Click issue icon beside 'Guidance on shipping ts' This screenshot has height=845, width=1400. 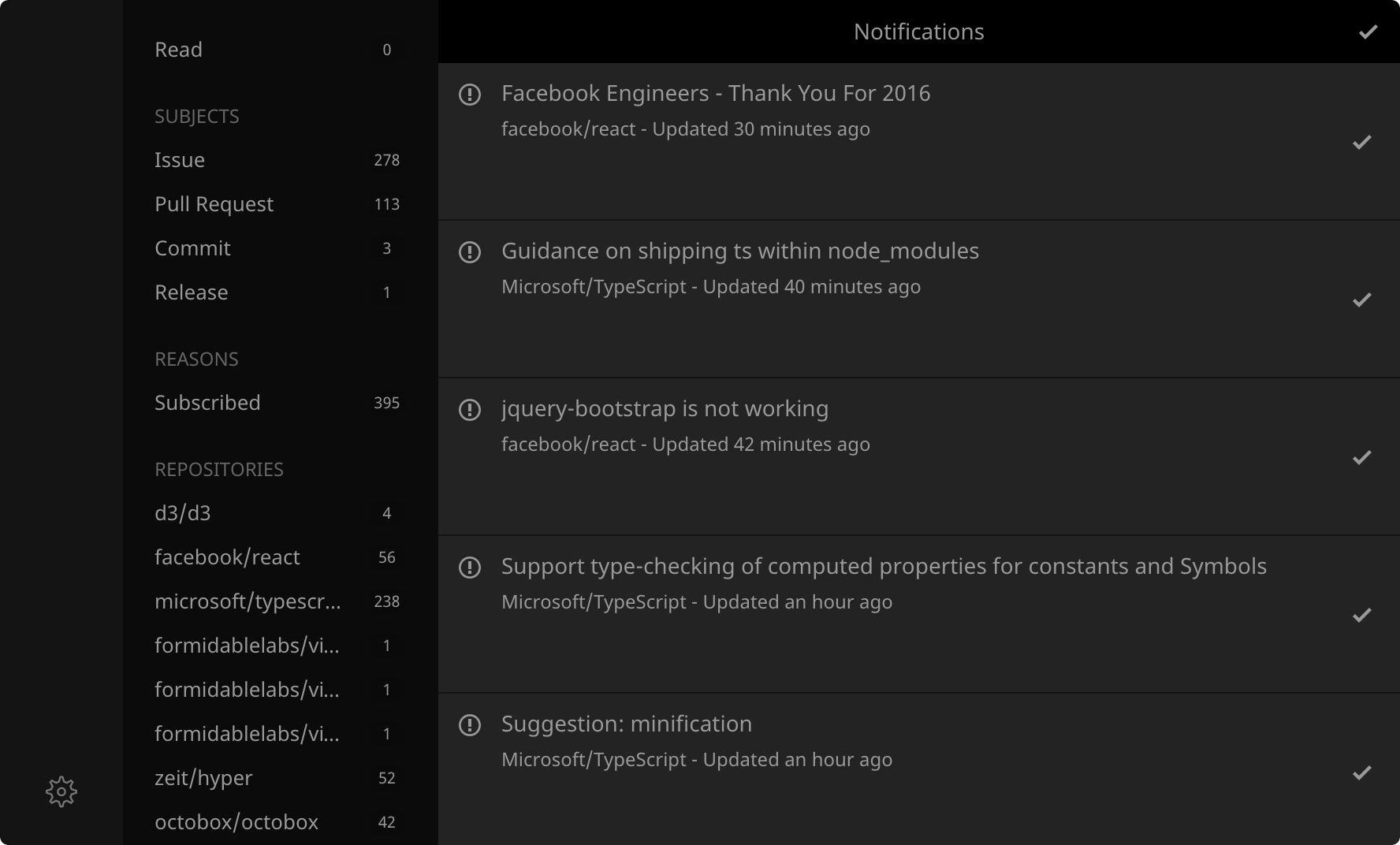(x=470, y=252)
